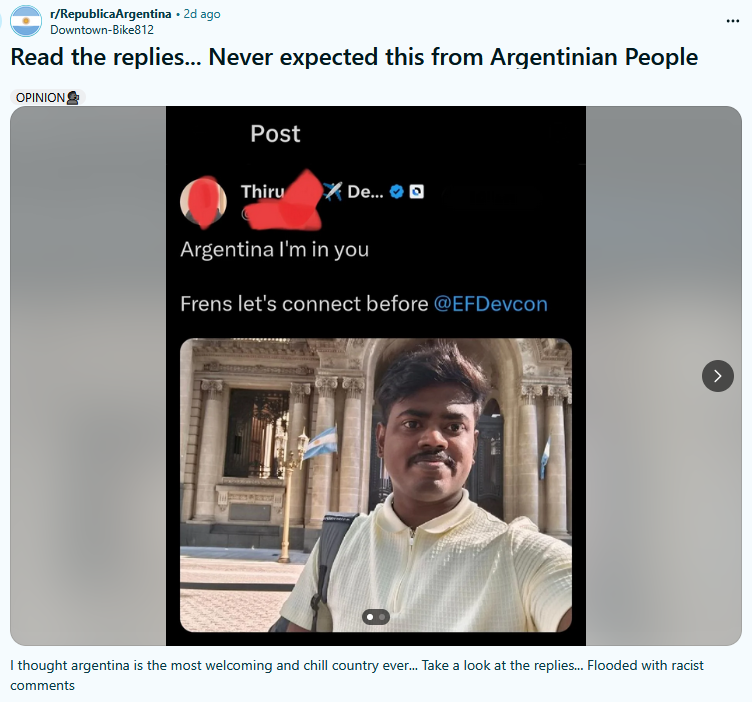This screenshot has width=752, height=702.
Task: Click the @EFDevcon mention
Action: click(491, 304)
